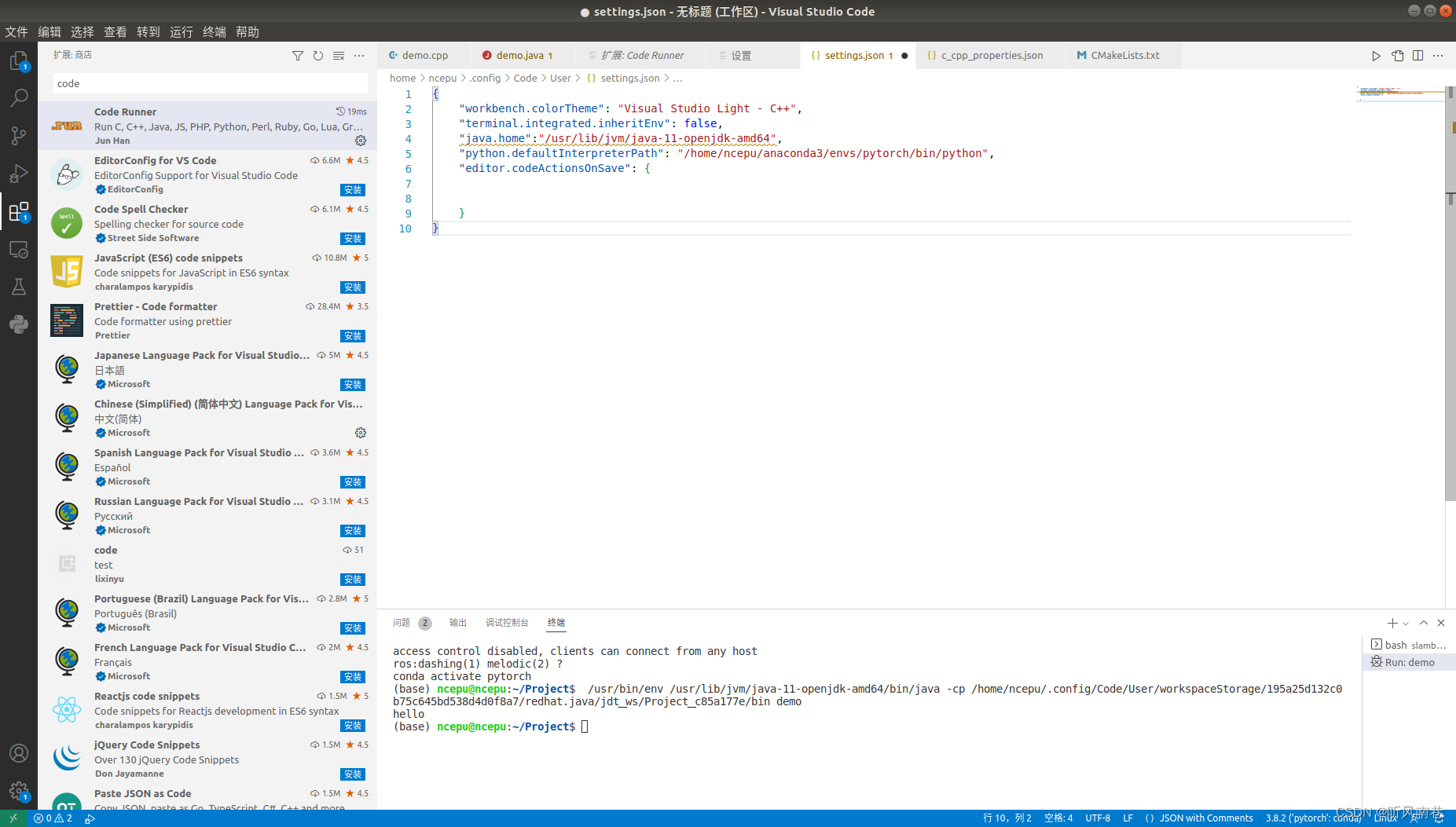This screenshot has height=827, width=1456.
Task: Select Python interpreter 3.8.2 pytorch
Action: tap(1313, 818)
